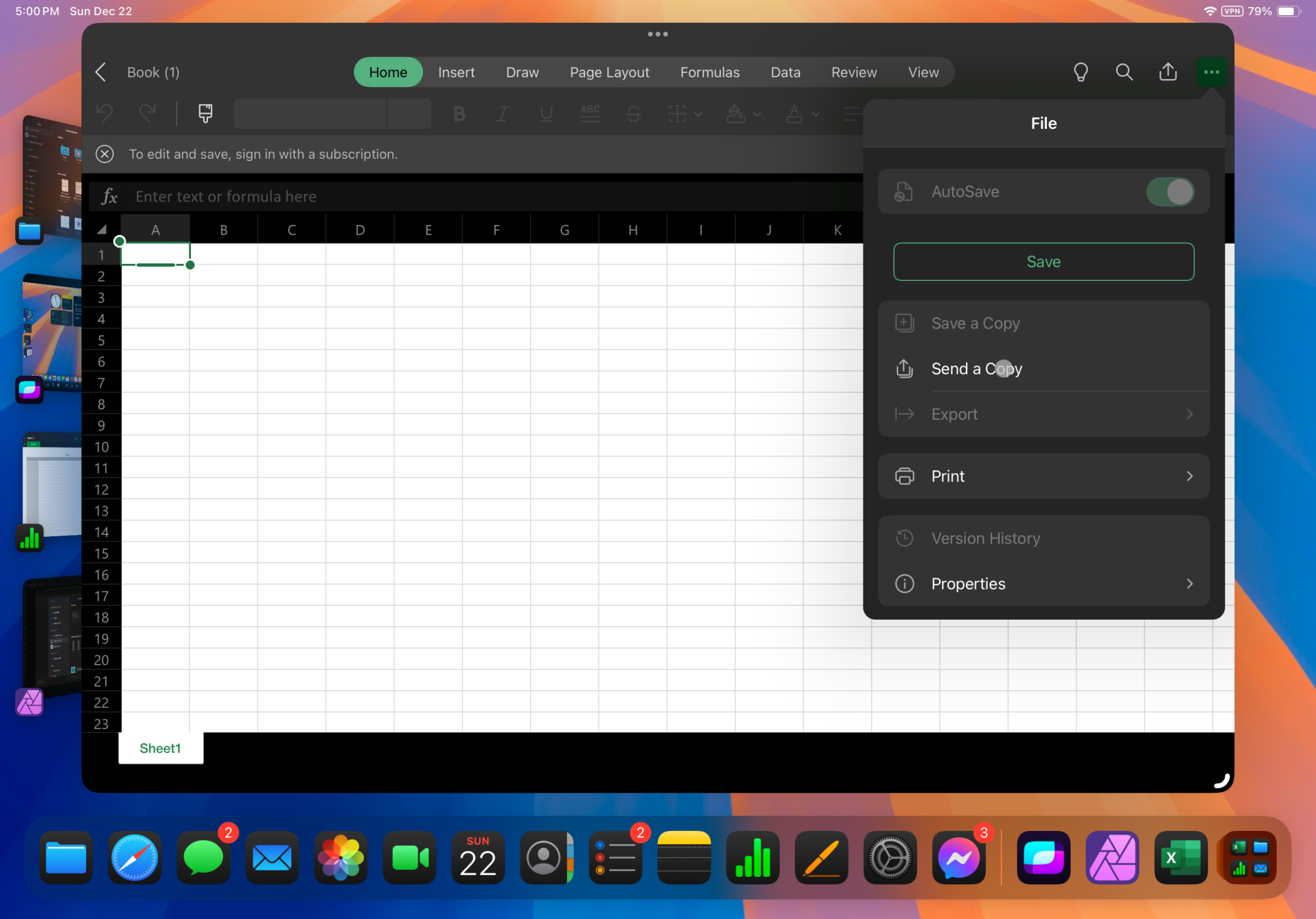
Task: Open the Properties submenu
Action: 1044,584
